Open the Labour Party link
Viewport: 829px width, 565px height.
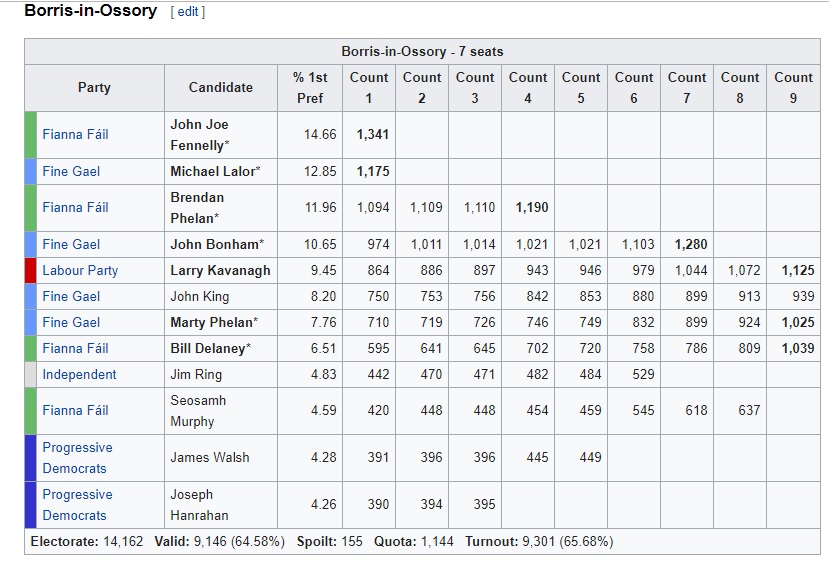[x=80, y=271]
